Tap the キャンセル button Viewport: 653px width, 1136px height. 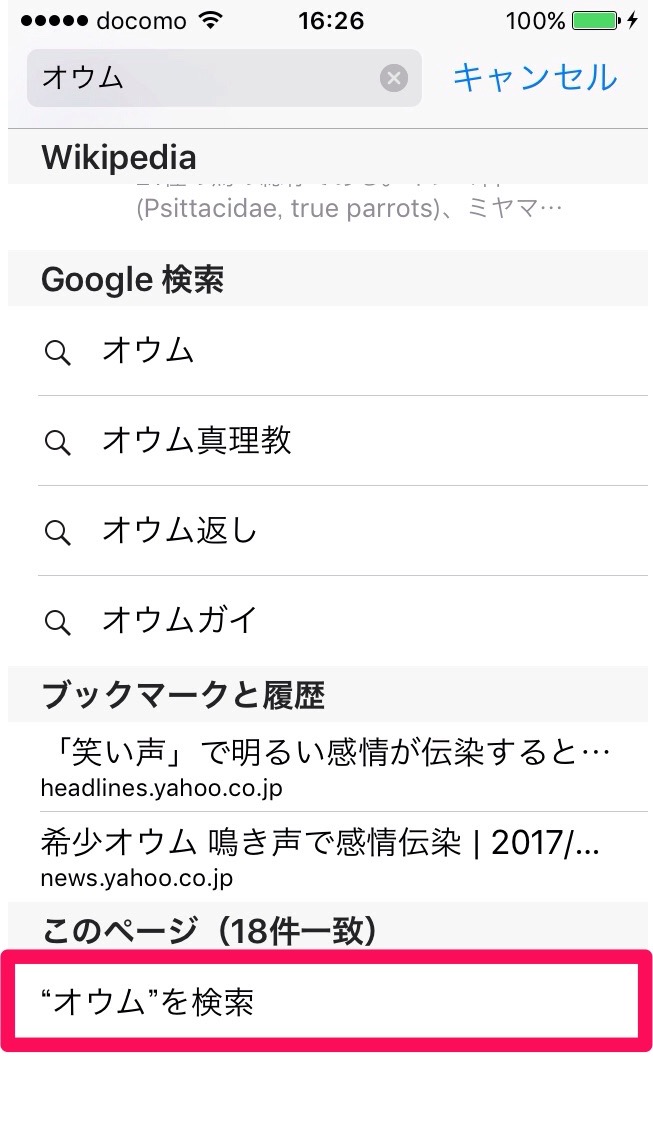click(534, 77)
